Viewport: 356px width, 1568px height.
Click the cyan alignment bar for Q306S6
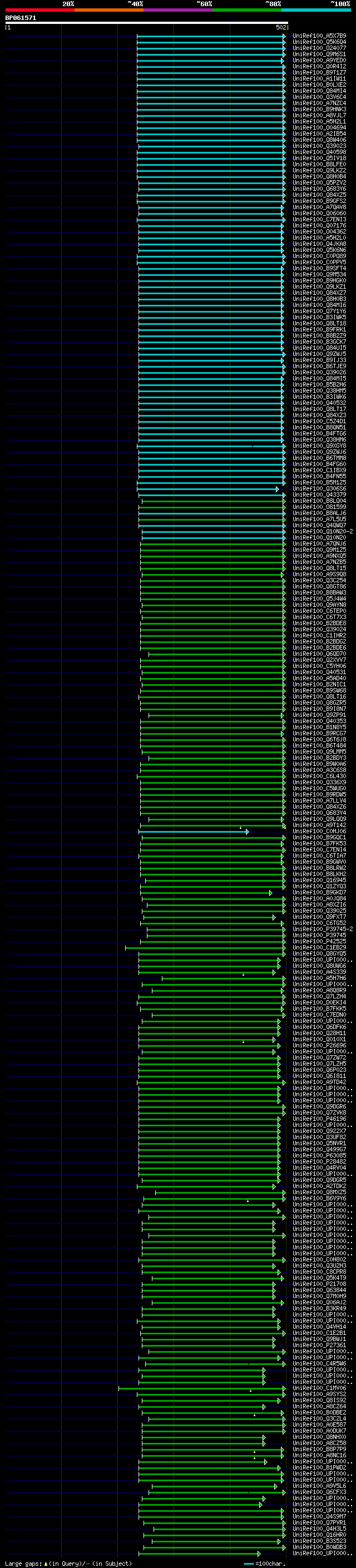click(x=208, y=489)
